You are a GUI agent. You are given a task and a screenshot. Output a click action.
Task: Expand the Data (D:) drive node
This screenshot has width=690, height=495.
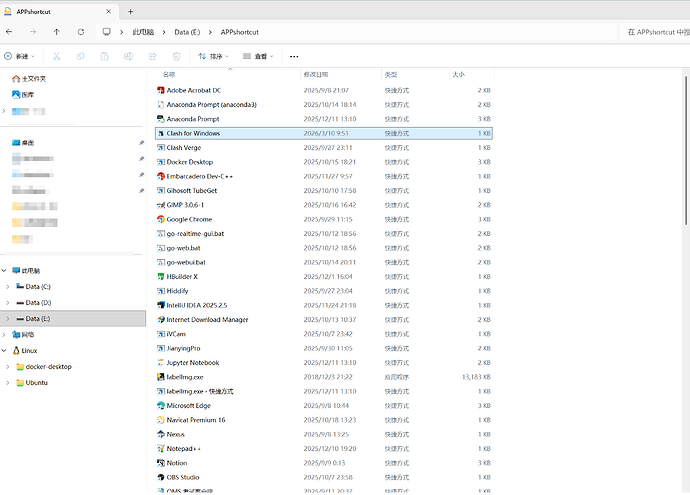(x=7, y=303)
